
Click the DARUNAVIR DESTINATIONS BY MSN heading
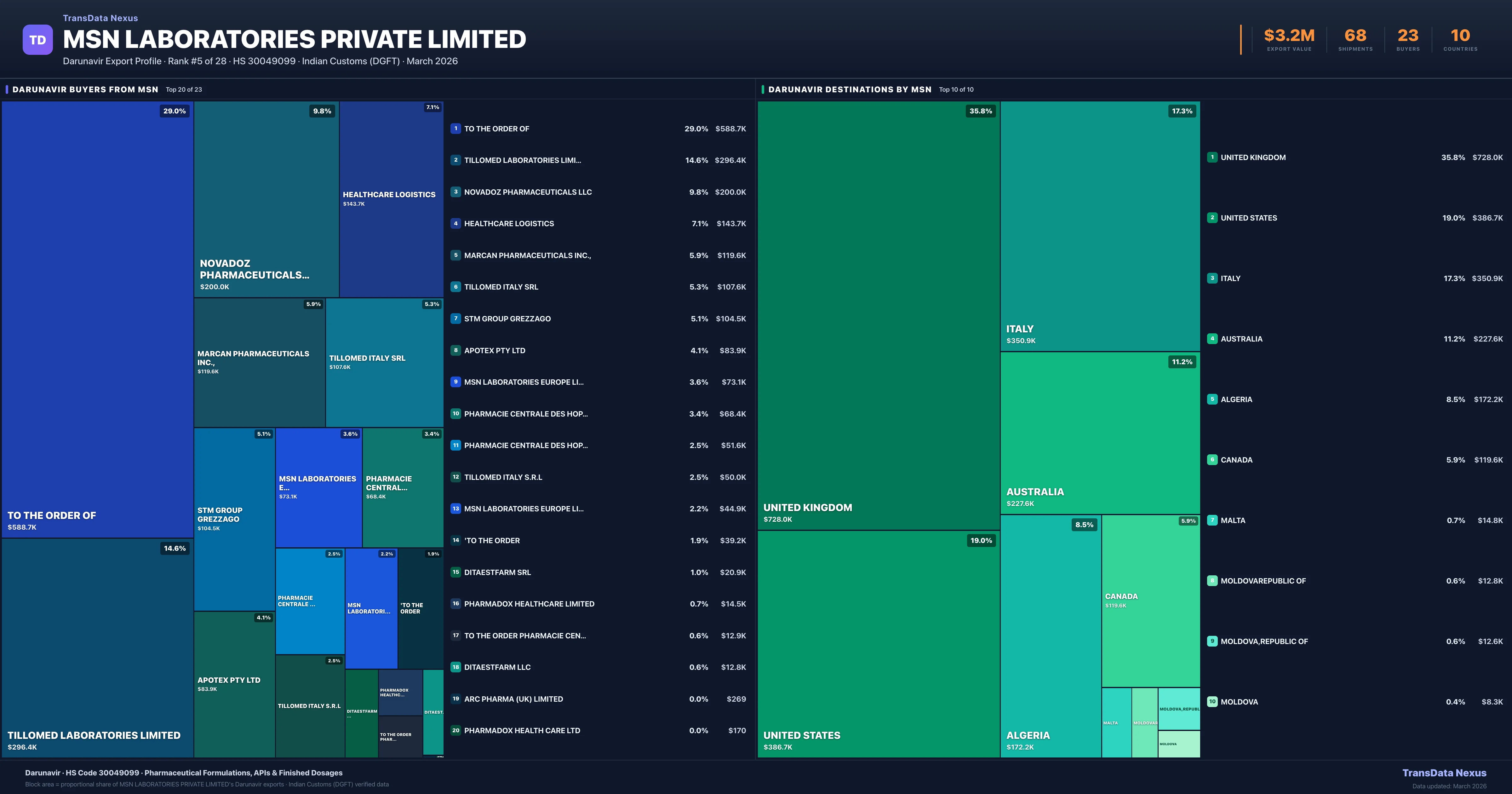pos(849,89)
